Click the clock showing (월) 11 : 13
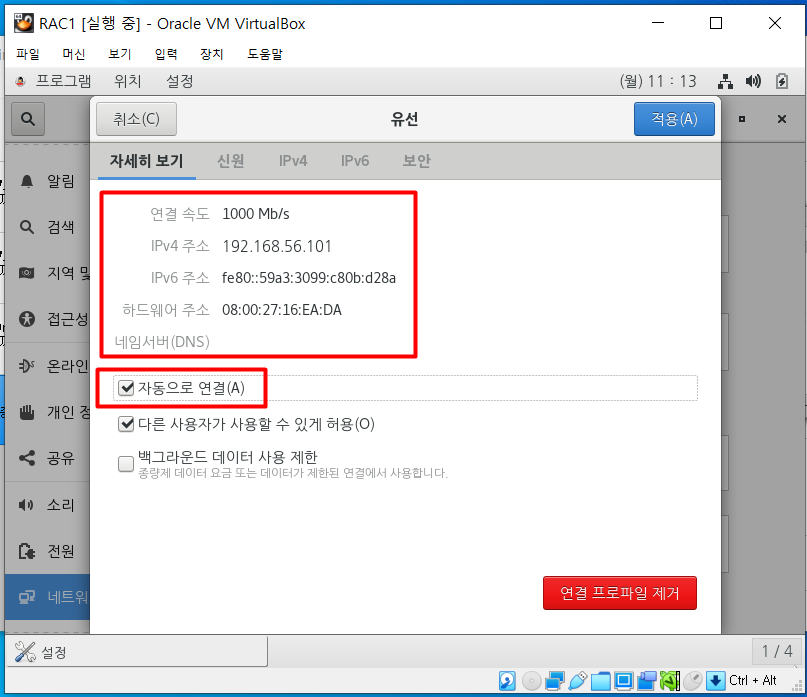 tap(658, 81)
